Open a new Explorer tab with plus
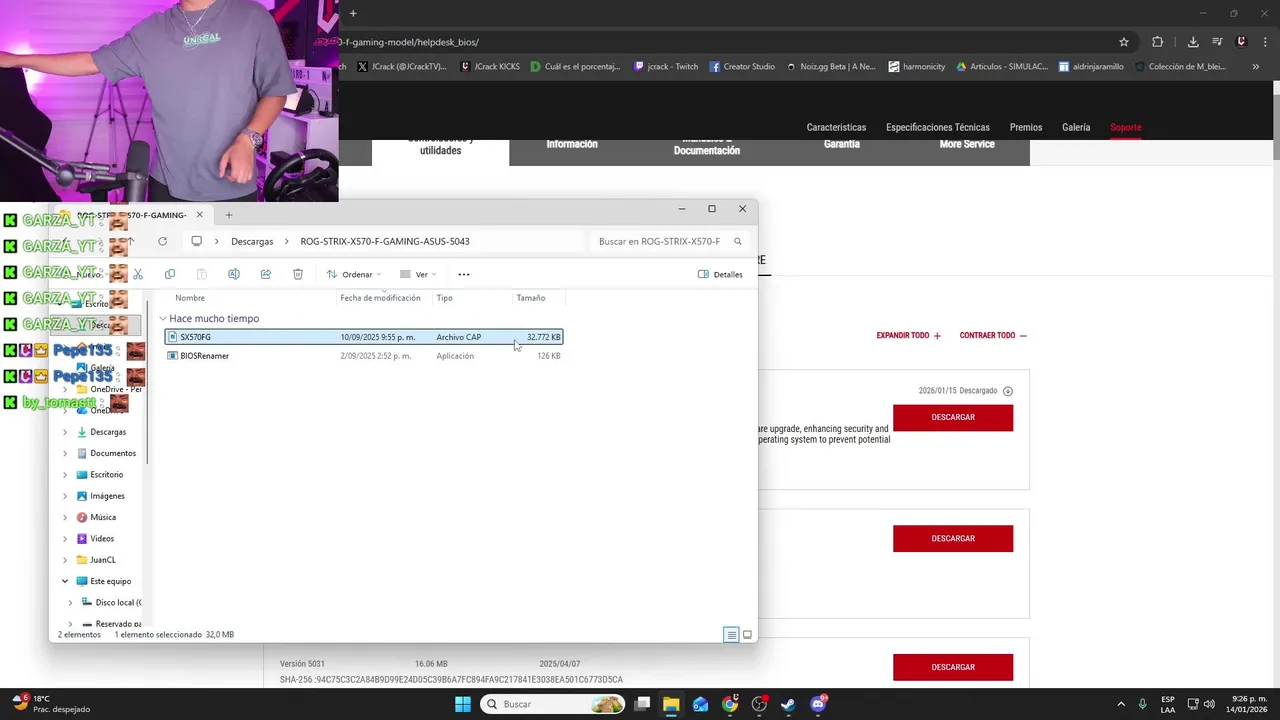1280x720 pixels. (x=229, y=215)
